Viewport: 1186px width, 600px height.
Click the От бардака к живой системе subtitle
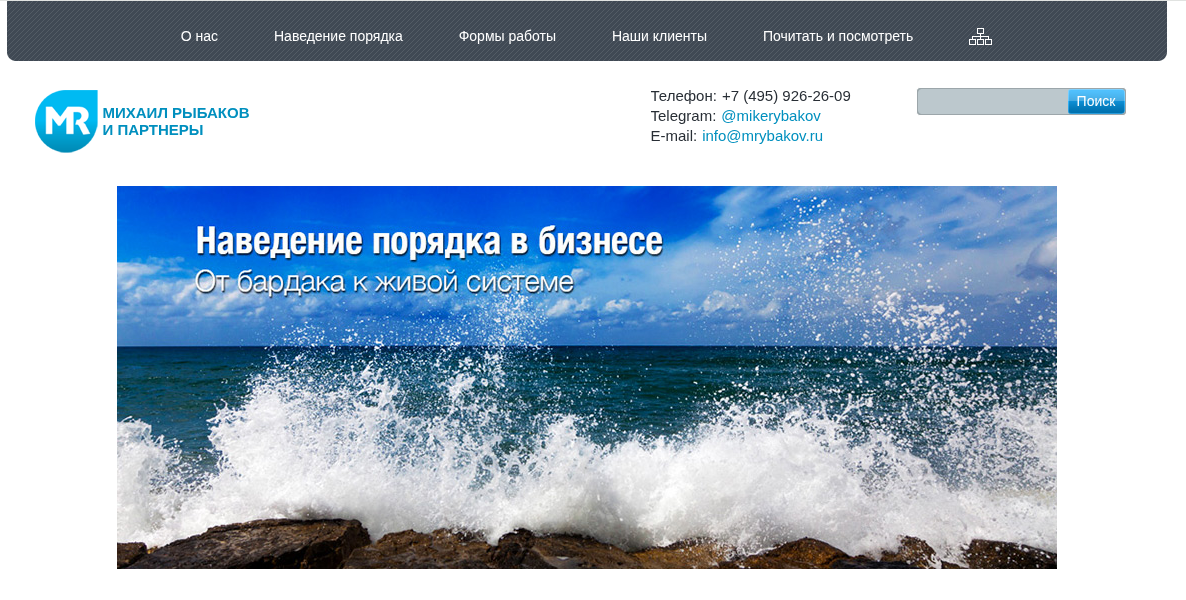click(384, 281)
